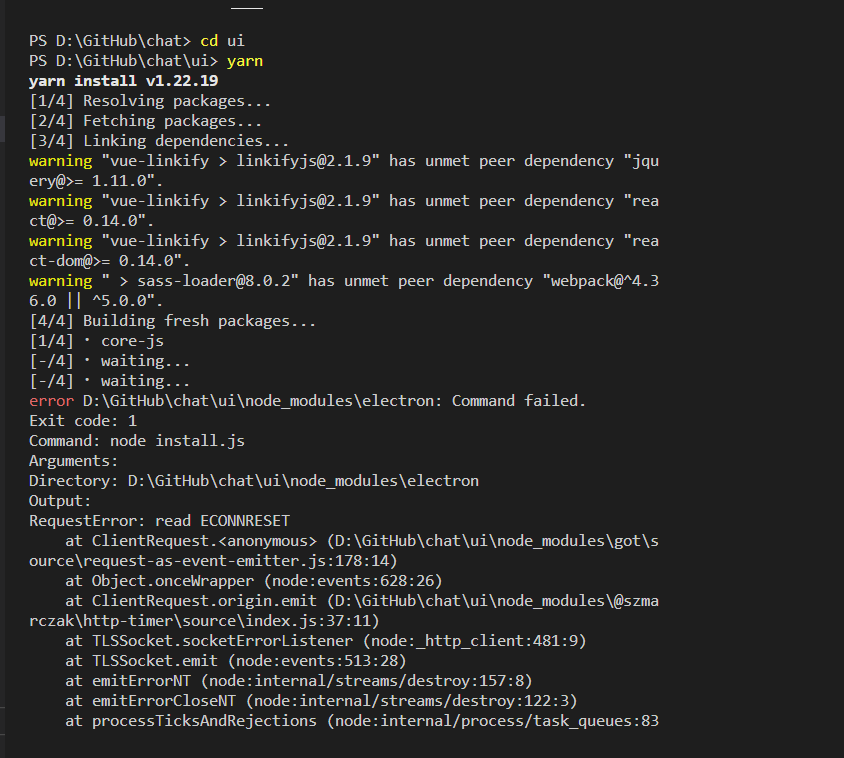844x758 pixels.
Task: Click the 'cd ui' command text
Action: [x=222, y=41]
